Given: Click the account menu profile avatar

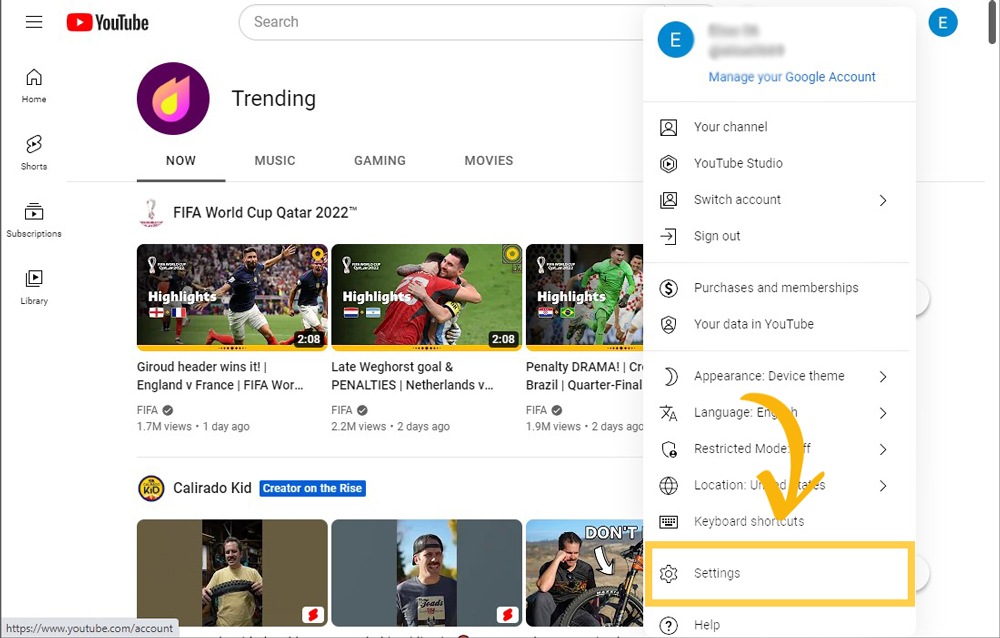Looking at the screenshot, I should (676, 40).
